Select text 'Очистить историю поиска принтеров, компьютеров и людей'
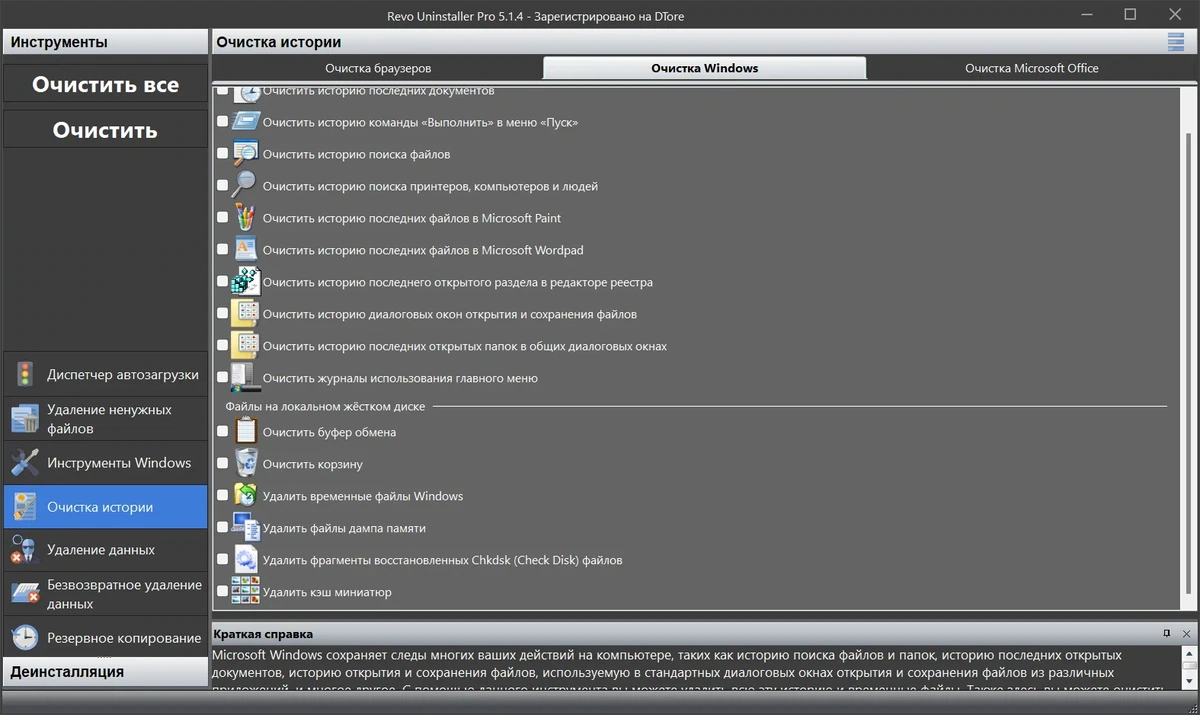1200x715 pixels. (430, 186)
